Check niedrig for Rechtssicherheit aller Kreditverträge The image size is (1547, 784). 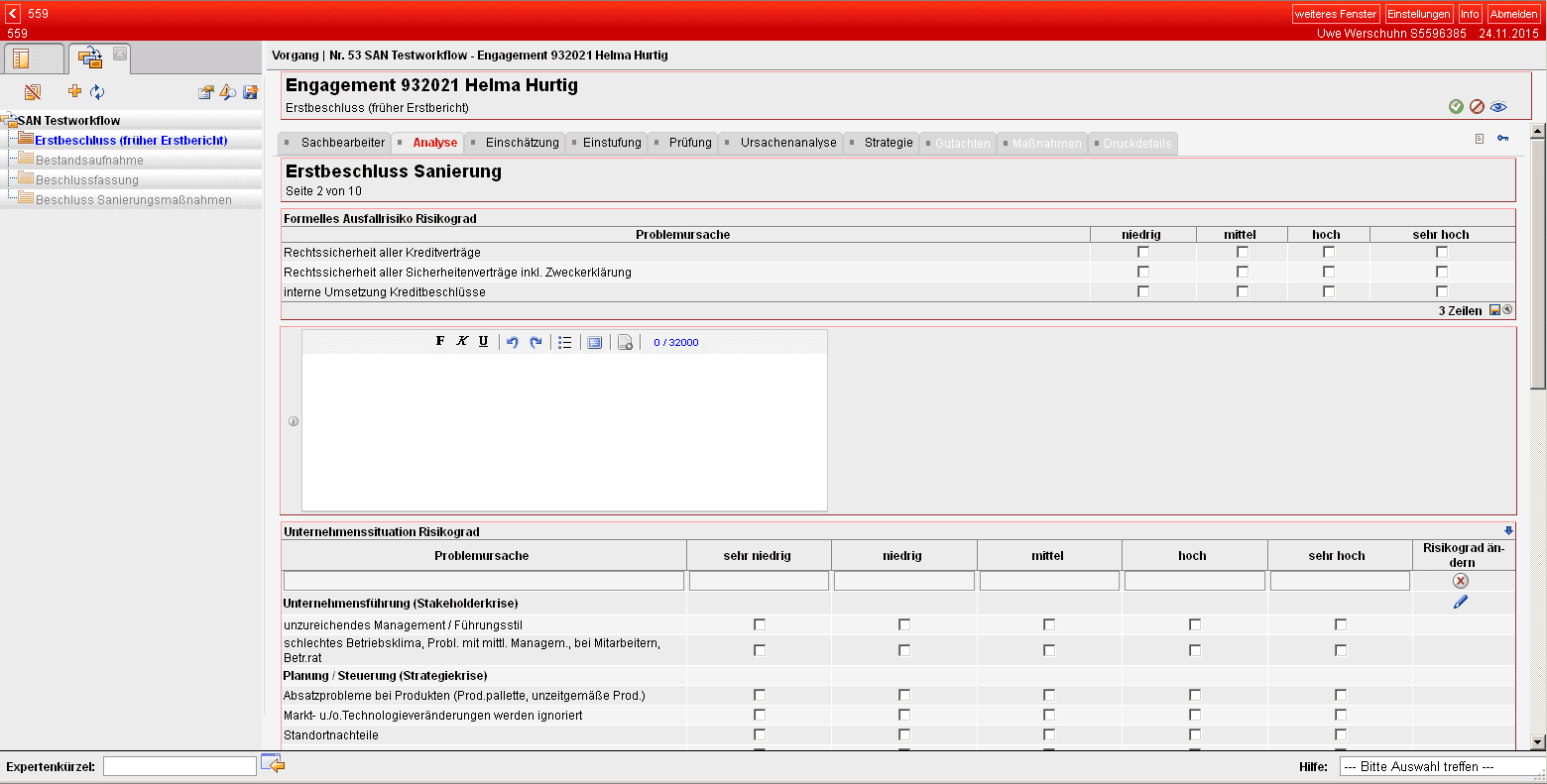[1143, 252]
